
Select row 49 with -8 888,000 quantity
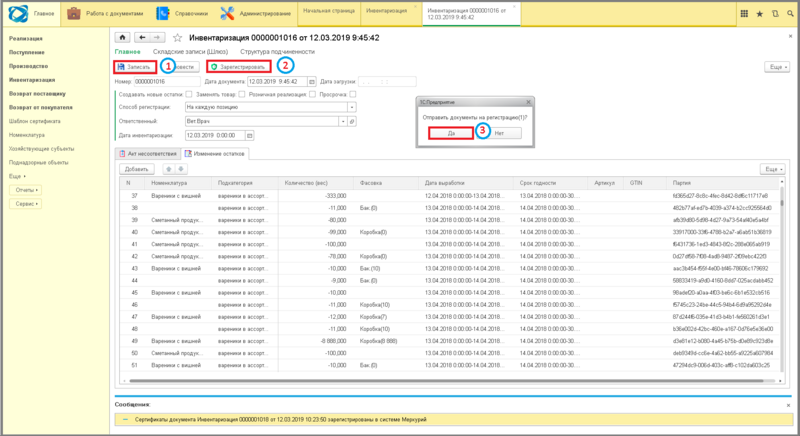click(450, 341)
